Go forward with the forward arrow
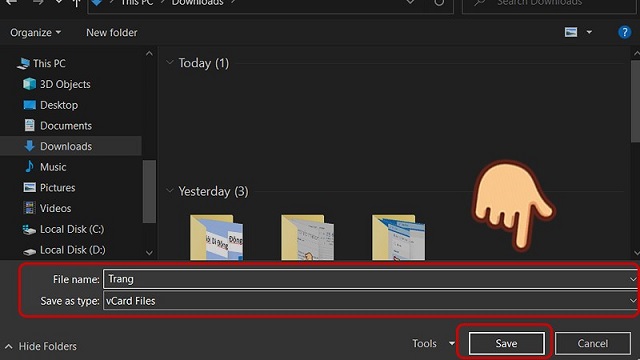This screenshot has height=360, width=640. pos(38,2)
